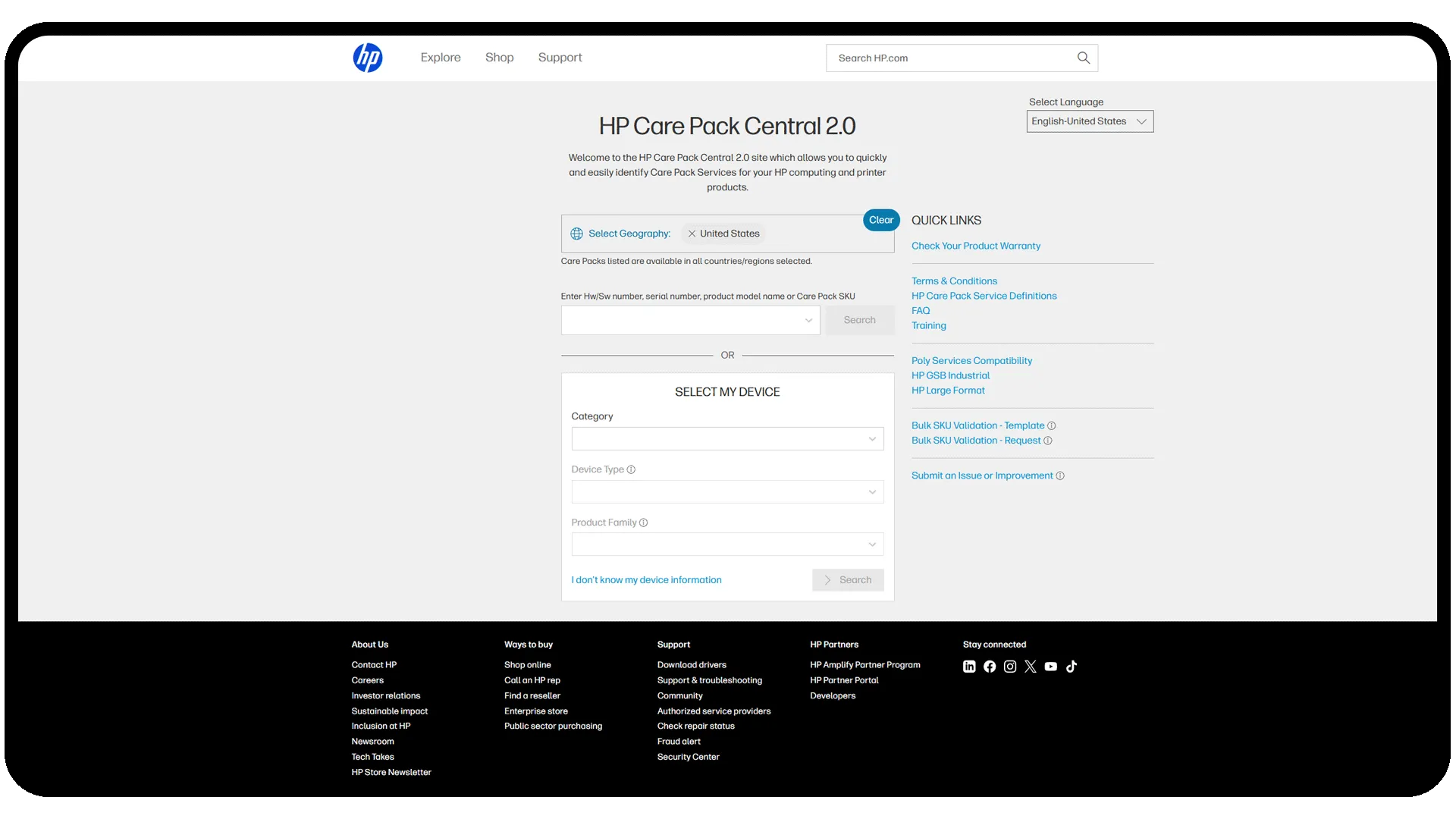This screenshot has height=819, width=1456.
Task: Open HP's LinkedIn page icon
Action: 968,667
